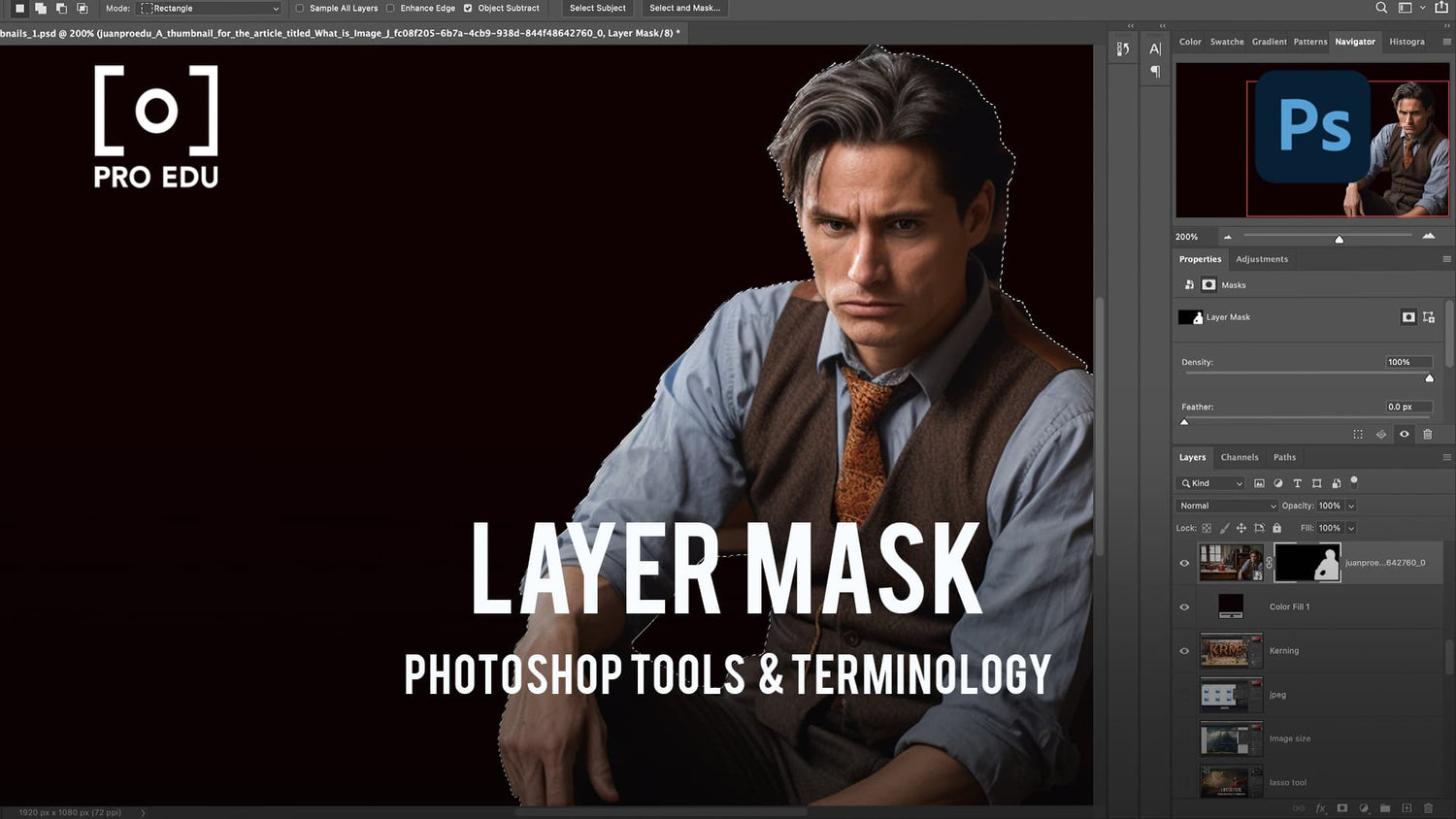Open the Adjustments tab in Properties
This screenshot has width=1456, height=819.
point(1262,259)
